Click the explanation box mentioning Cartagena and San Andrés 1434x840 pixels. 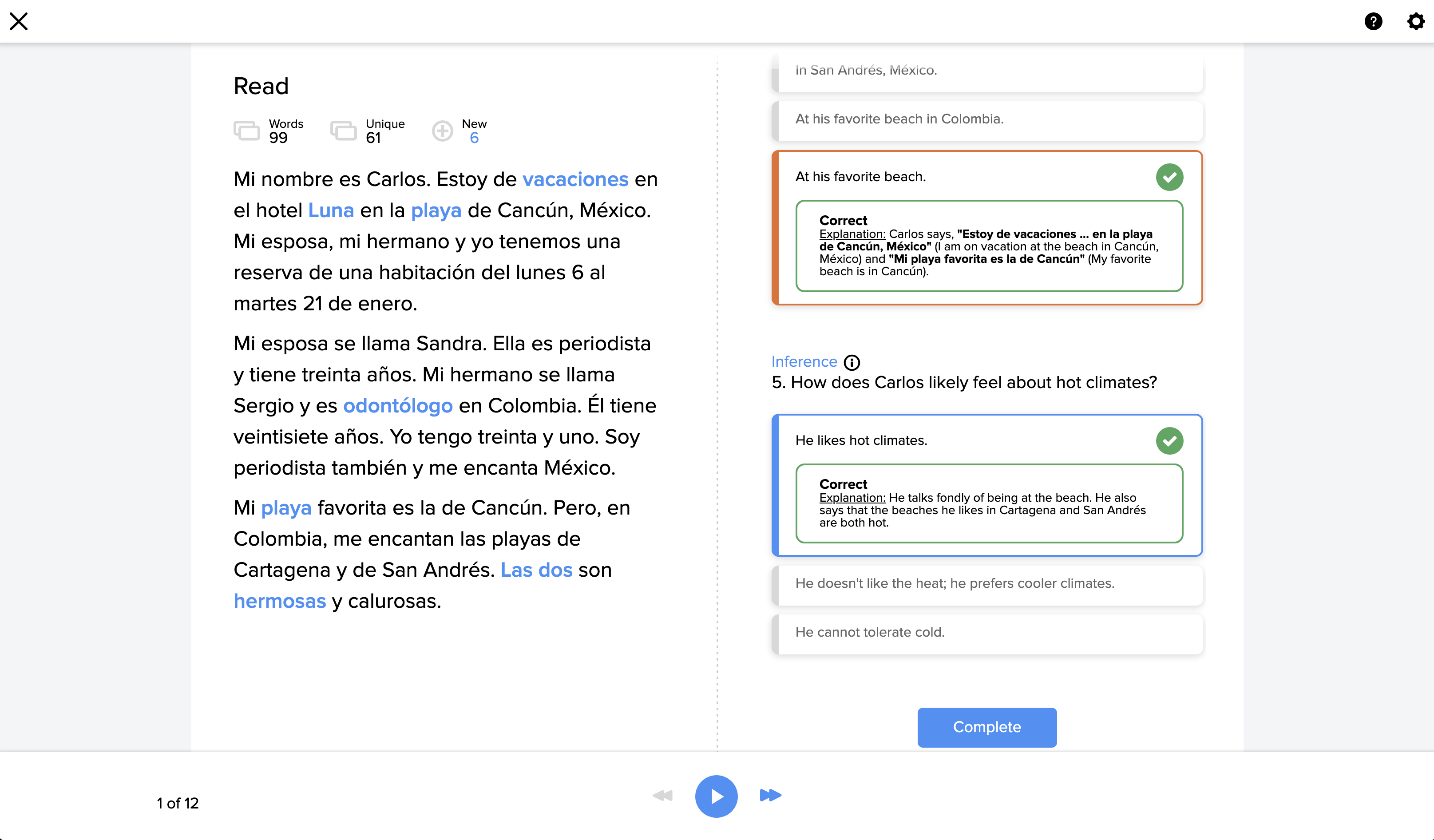point(989,503)
